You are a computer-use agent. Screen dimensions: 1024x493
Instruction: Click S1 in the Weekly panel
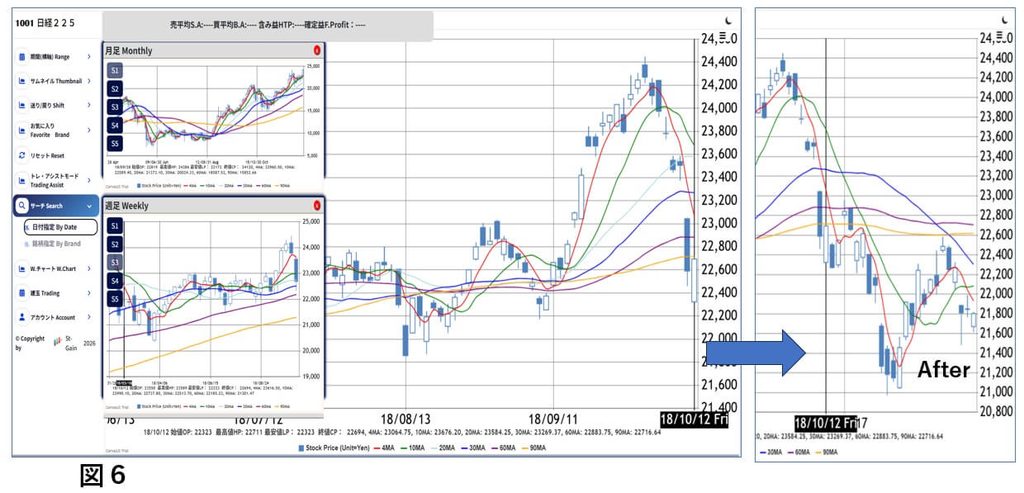[115, 226]
